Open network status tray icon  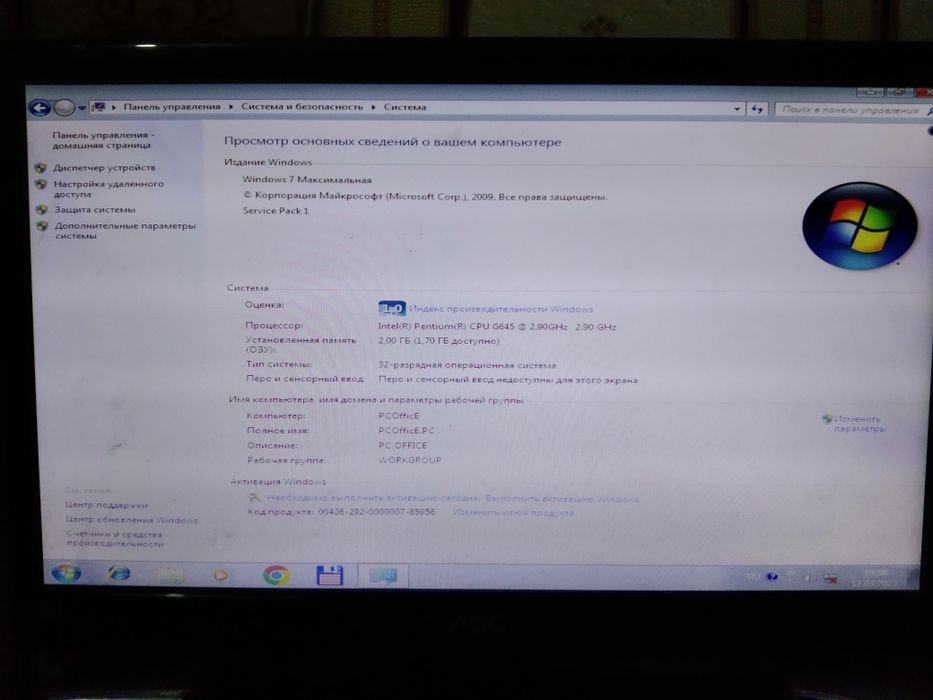click(831, 579)
